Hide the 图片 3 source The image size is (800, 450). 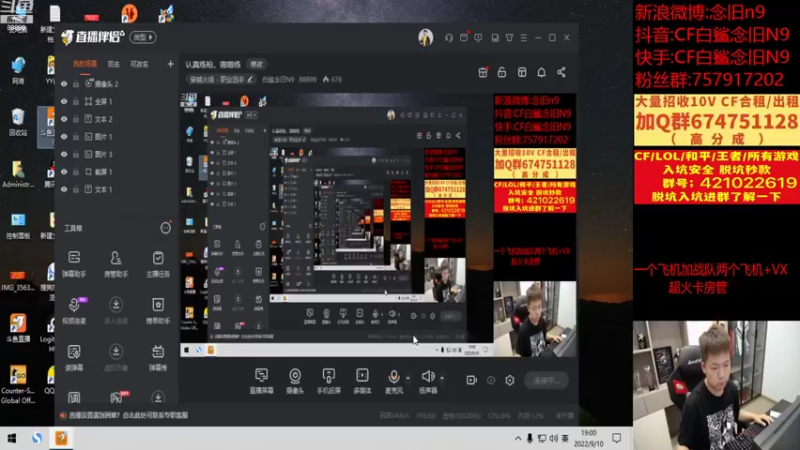tap(64, 154)
